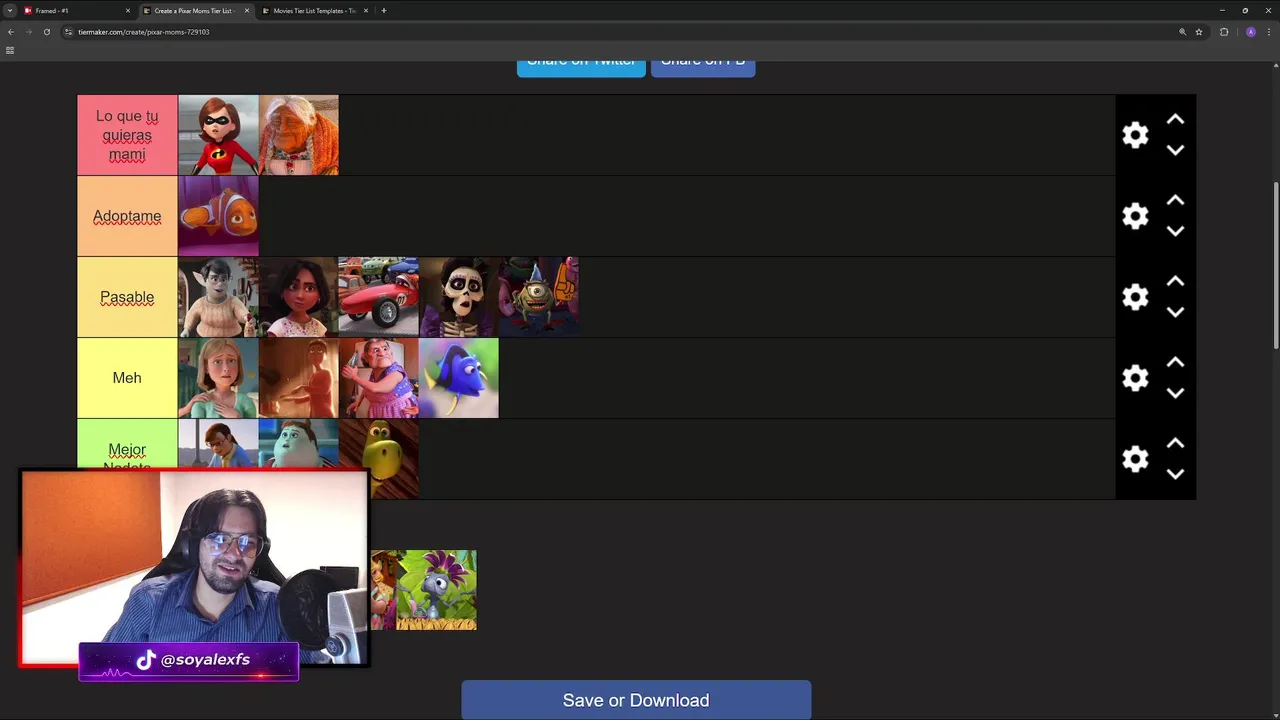The width and height of the screenshot is (1280, 720).
Task: Select the orange Adoptame tier label
Action: pyautogui.click(x=127, y=216)
